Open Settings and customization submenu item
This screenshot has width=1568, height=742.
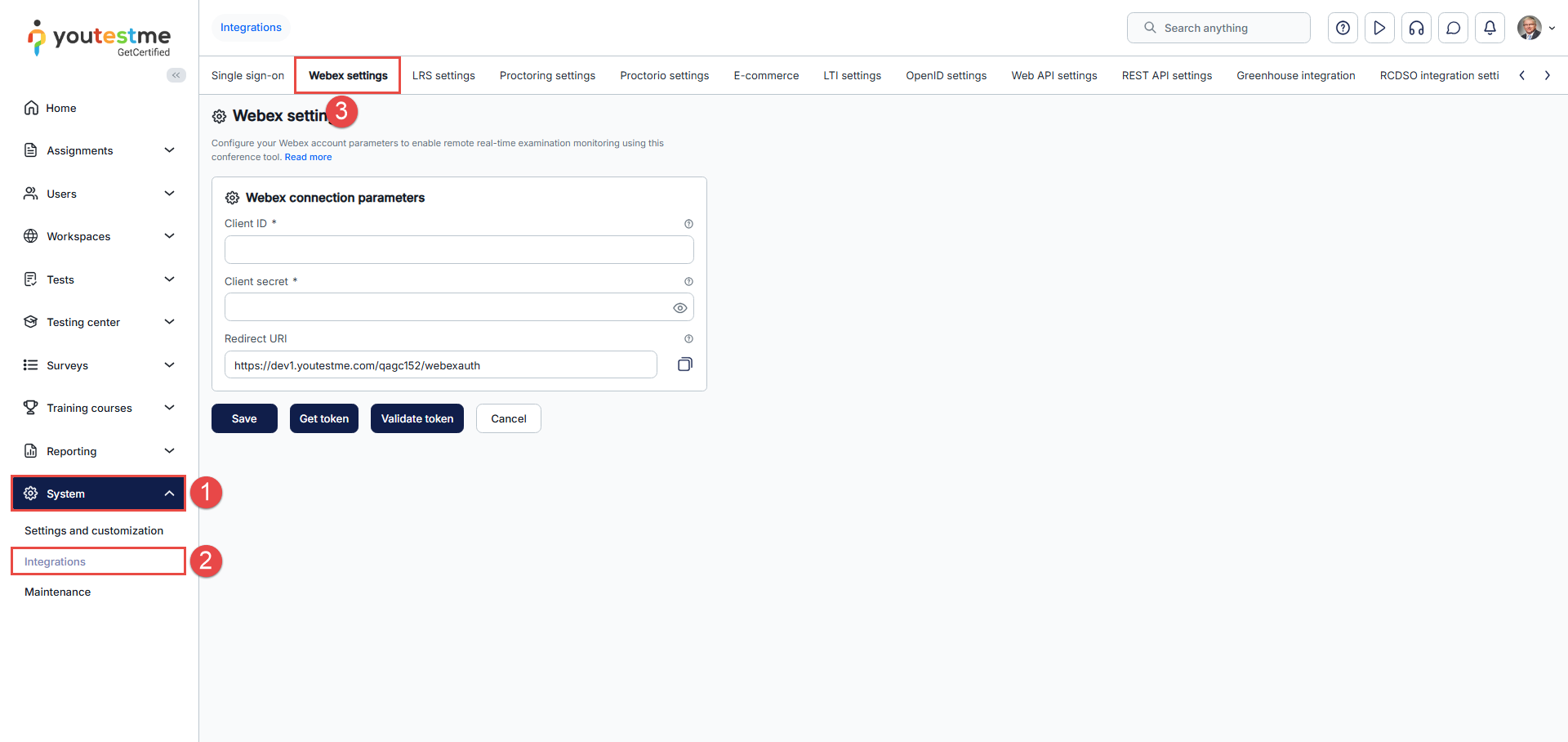pos(94,530)
